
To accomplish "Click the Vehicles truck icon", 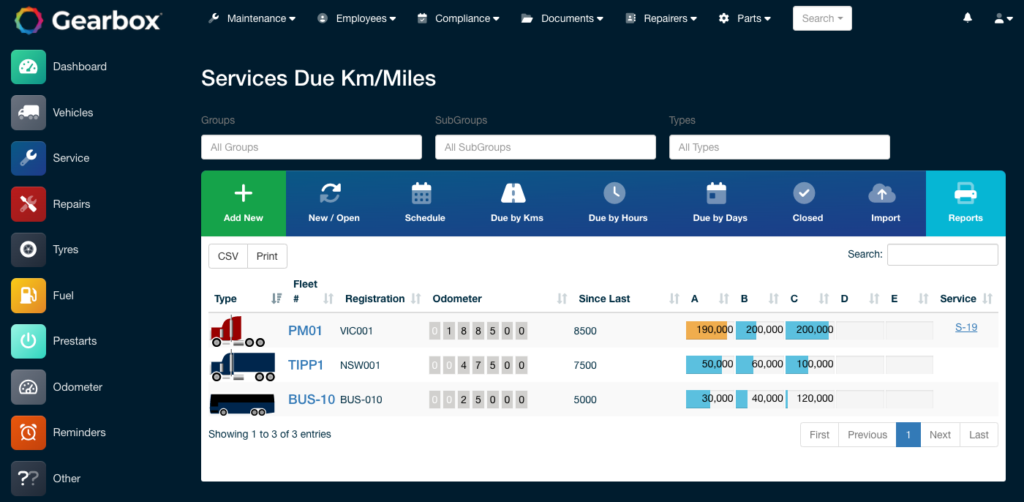I will tap(29, 113).
